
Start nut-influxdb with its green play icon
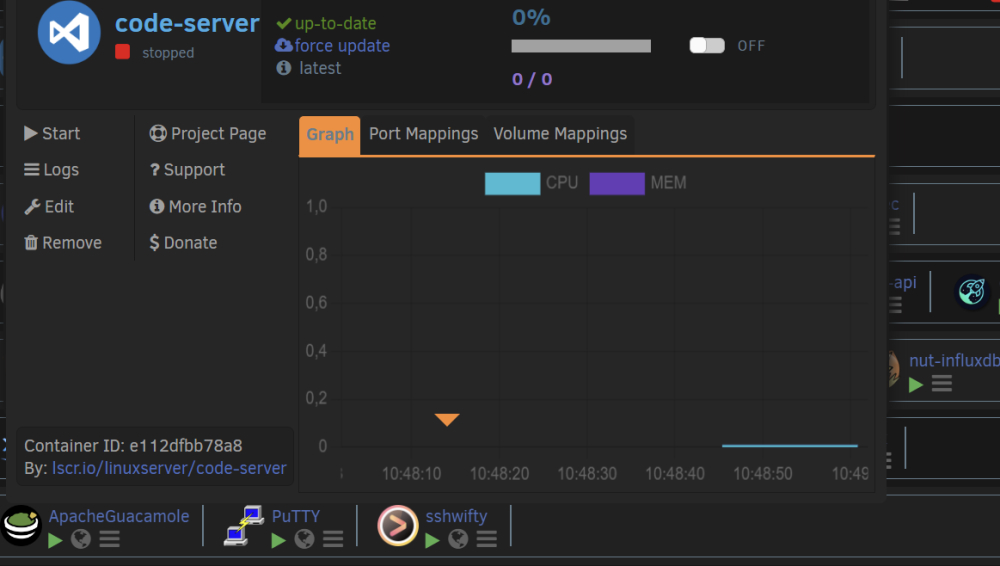916,385
